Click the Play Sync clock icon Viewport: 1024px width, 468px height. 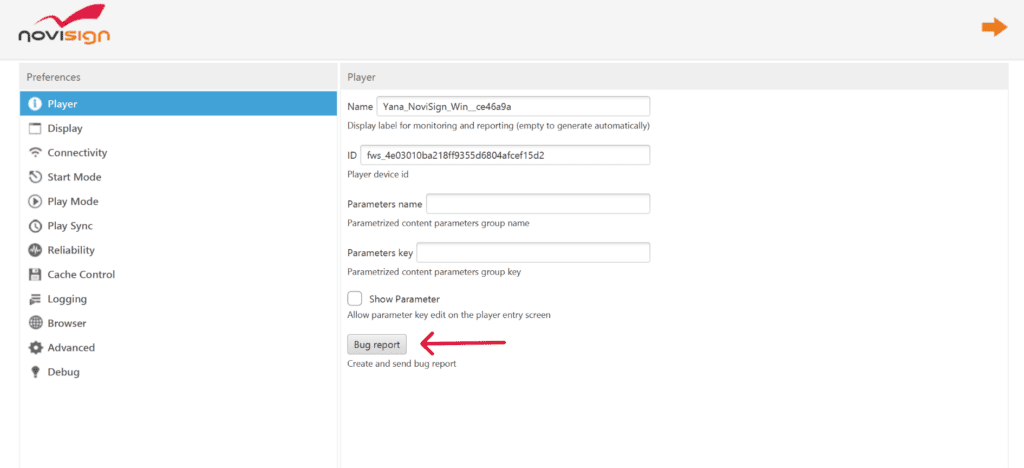(x=35, y=226)
